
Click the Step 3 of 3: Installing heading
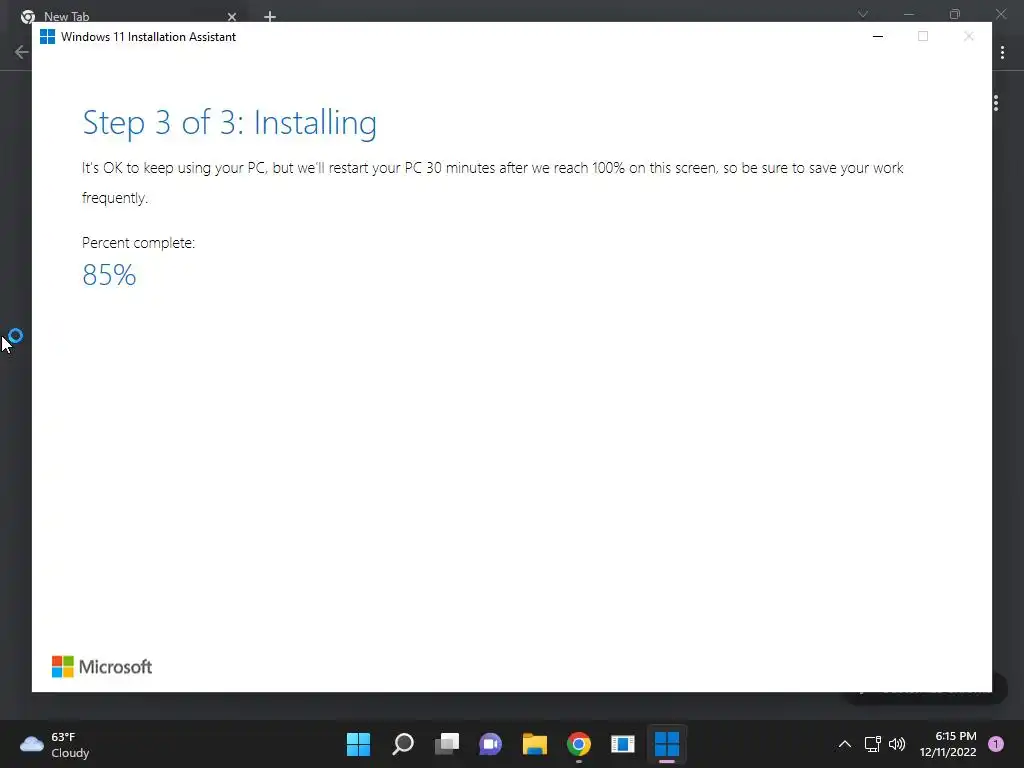(229, 123)
